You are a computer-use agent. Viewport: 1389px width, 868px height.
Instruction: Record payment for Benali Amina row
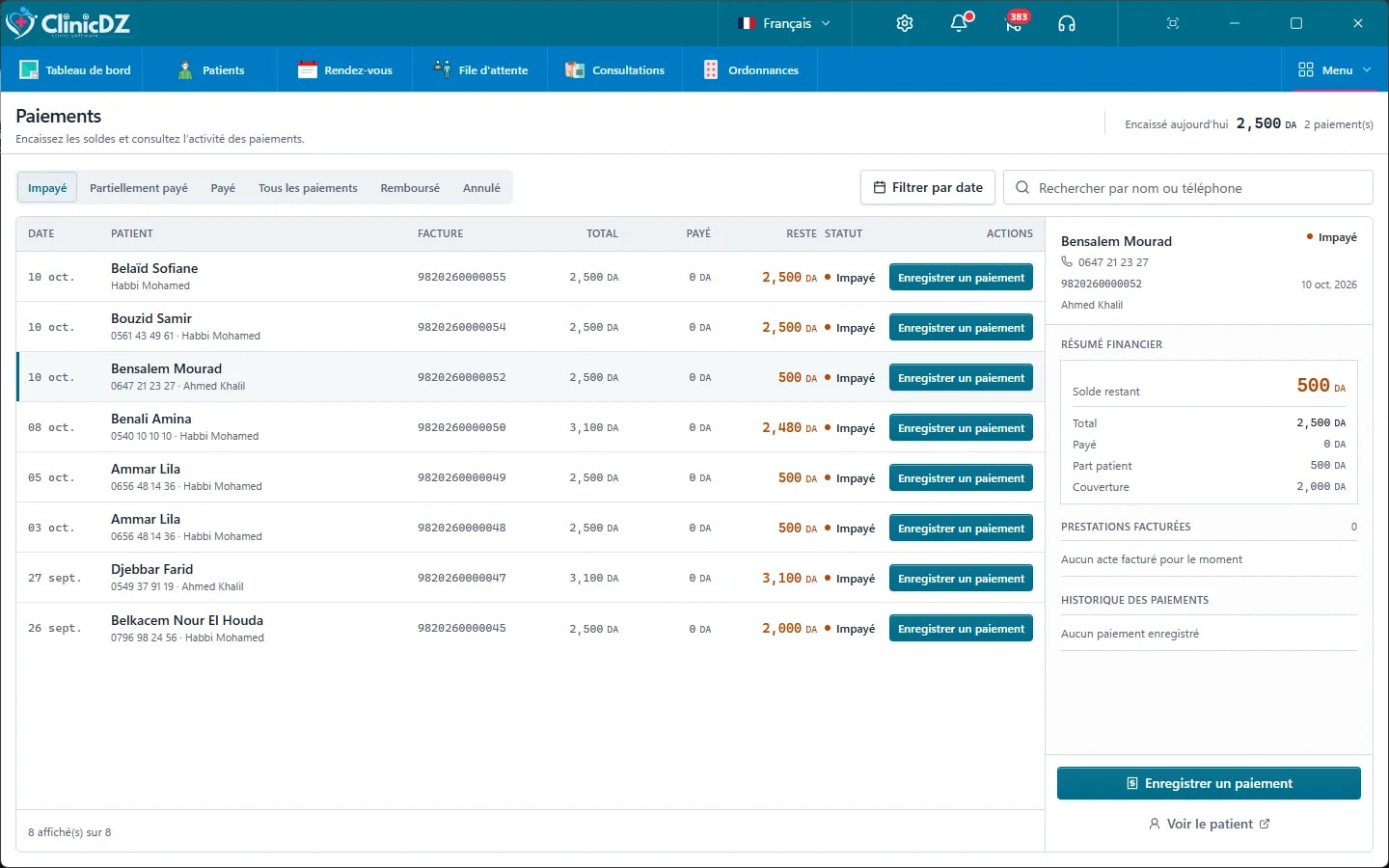961,428
